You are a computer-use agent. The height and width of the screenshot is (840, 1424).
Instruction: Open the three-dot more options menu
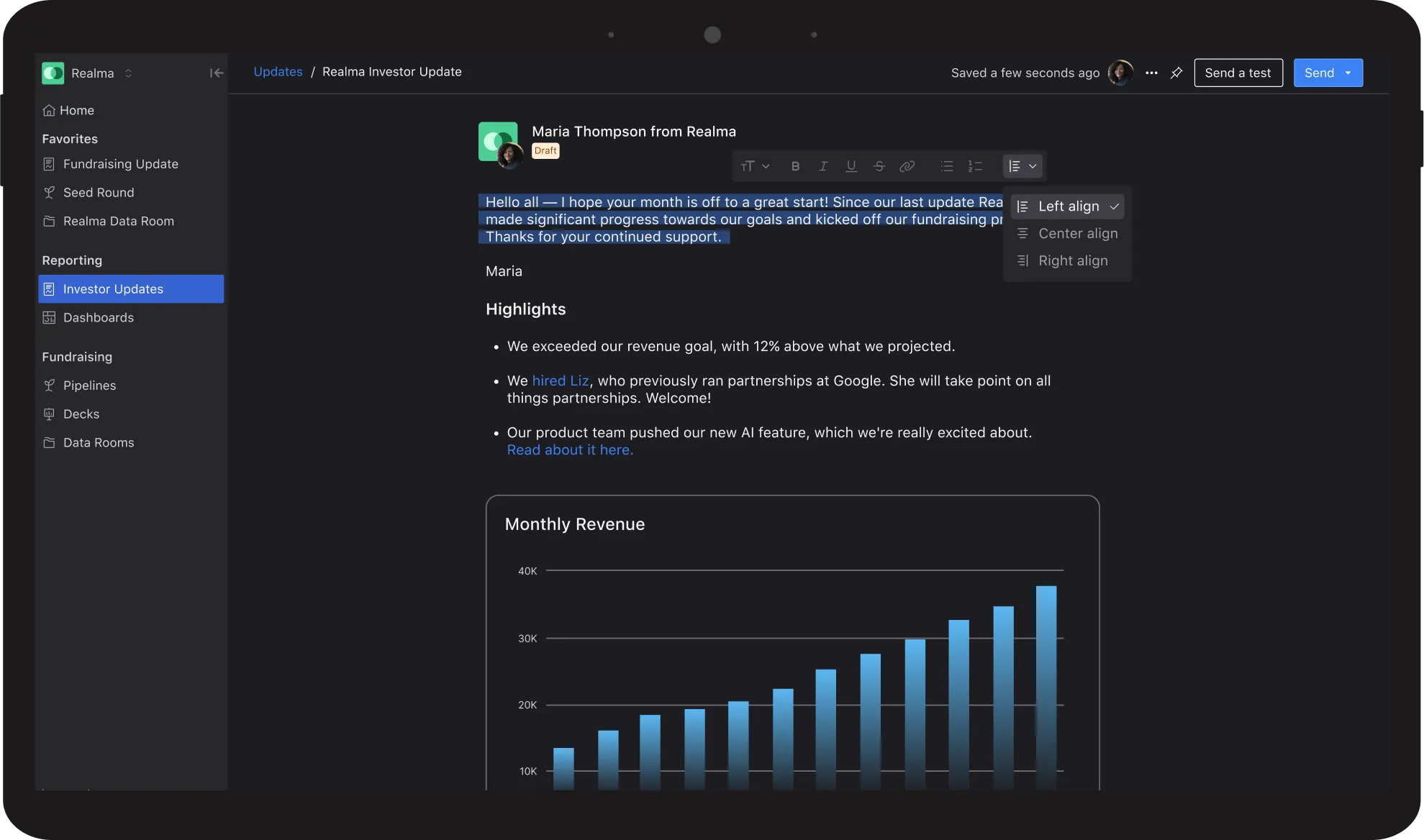click(1151, 73)
